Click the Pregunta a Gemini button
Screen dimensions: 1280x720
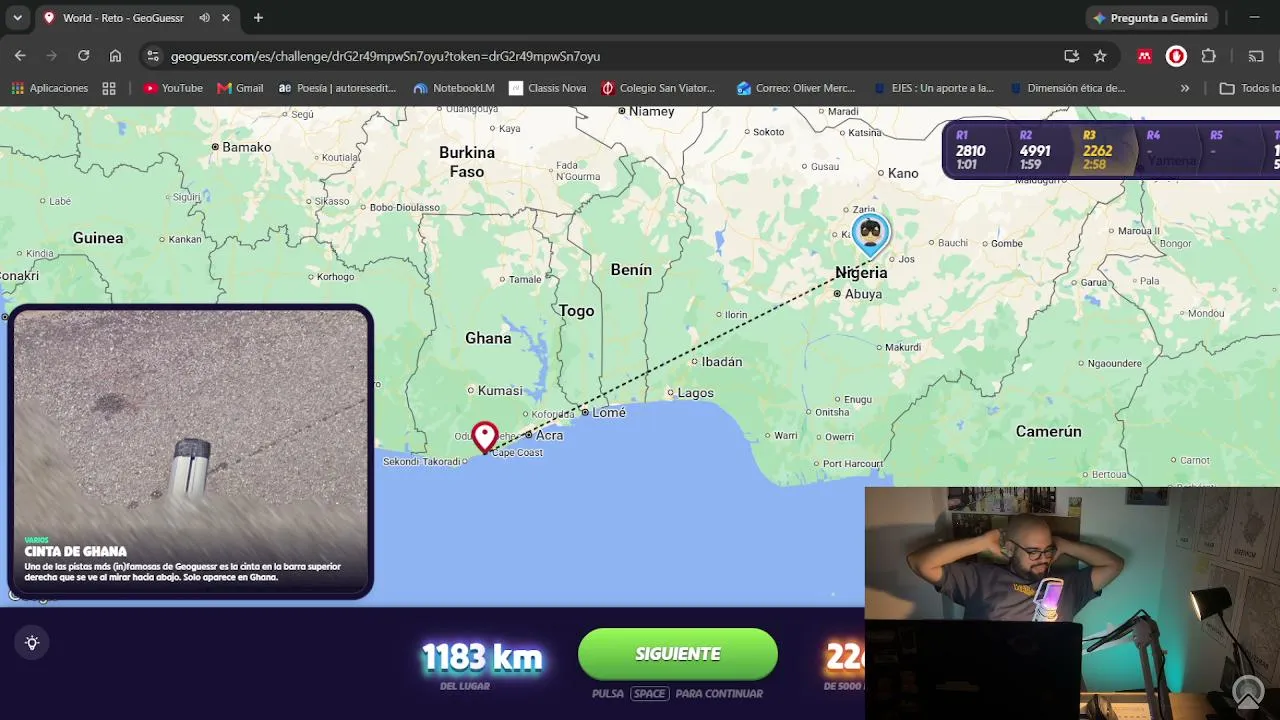click(1150, 18)
